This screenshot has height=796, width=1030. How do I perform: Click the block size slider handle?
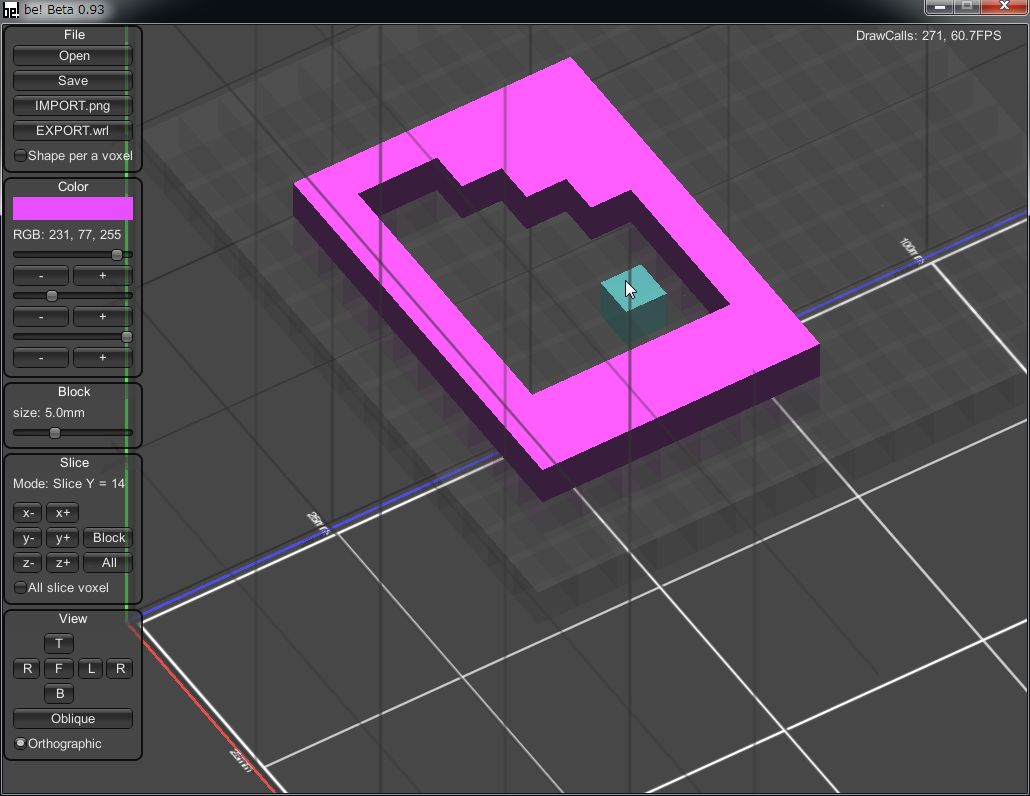tap(55, 433)
